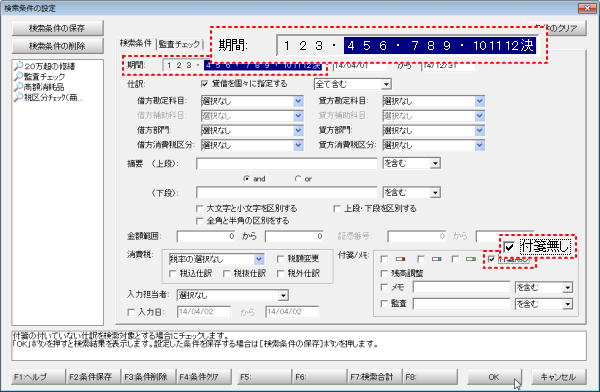This screenshot has height=392, width=600.
Task: Enable 上段・下段を区別する option
Action: 337,209
